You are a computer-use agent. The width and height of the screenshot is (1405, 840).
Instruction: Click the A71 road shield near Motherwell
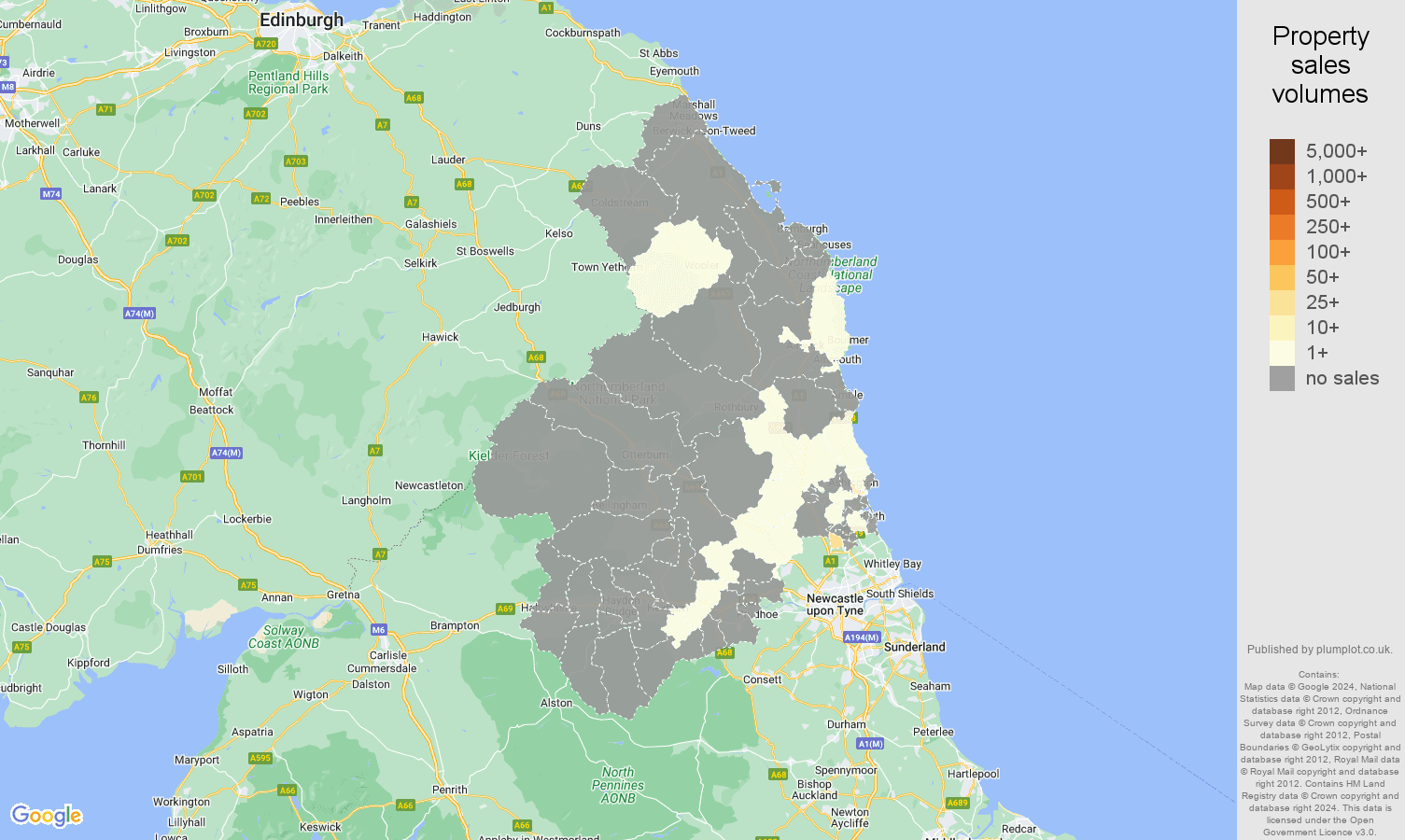(105, 109)
